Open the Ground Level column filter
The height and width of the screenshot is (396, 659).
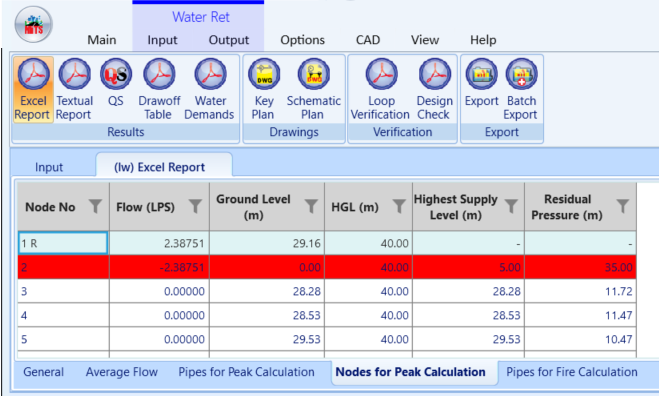point(311,206)
